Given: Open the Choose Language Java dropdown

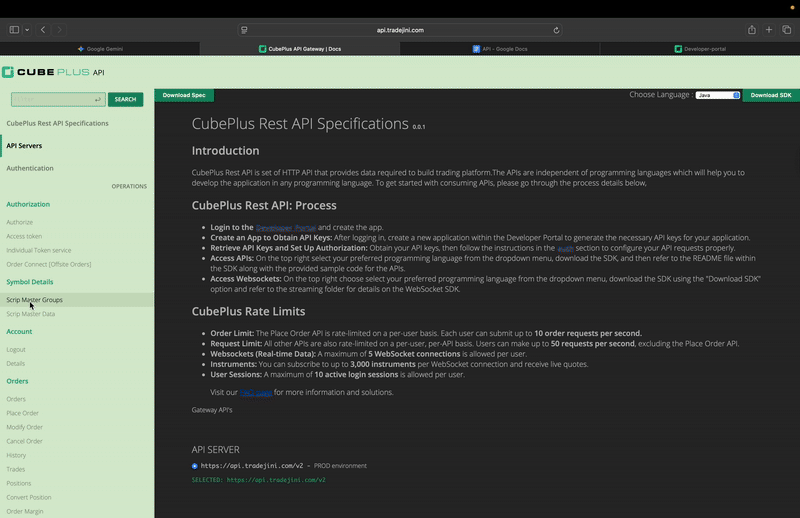Looking at the screenshot, I should click(717, 95).
